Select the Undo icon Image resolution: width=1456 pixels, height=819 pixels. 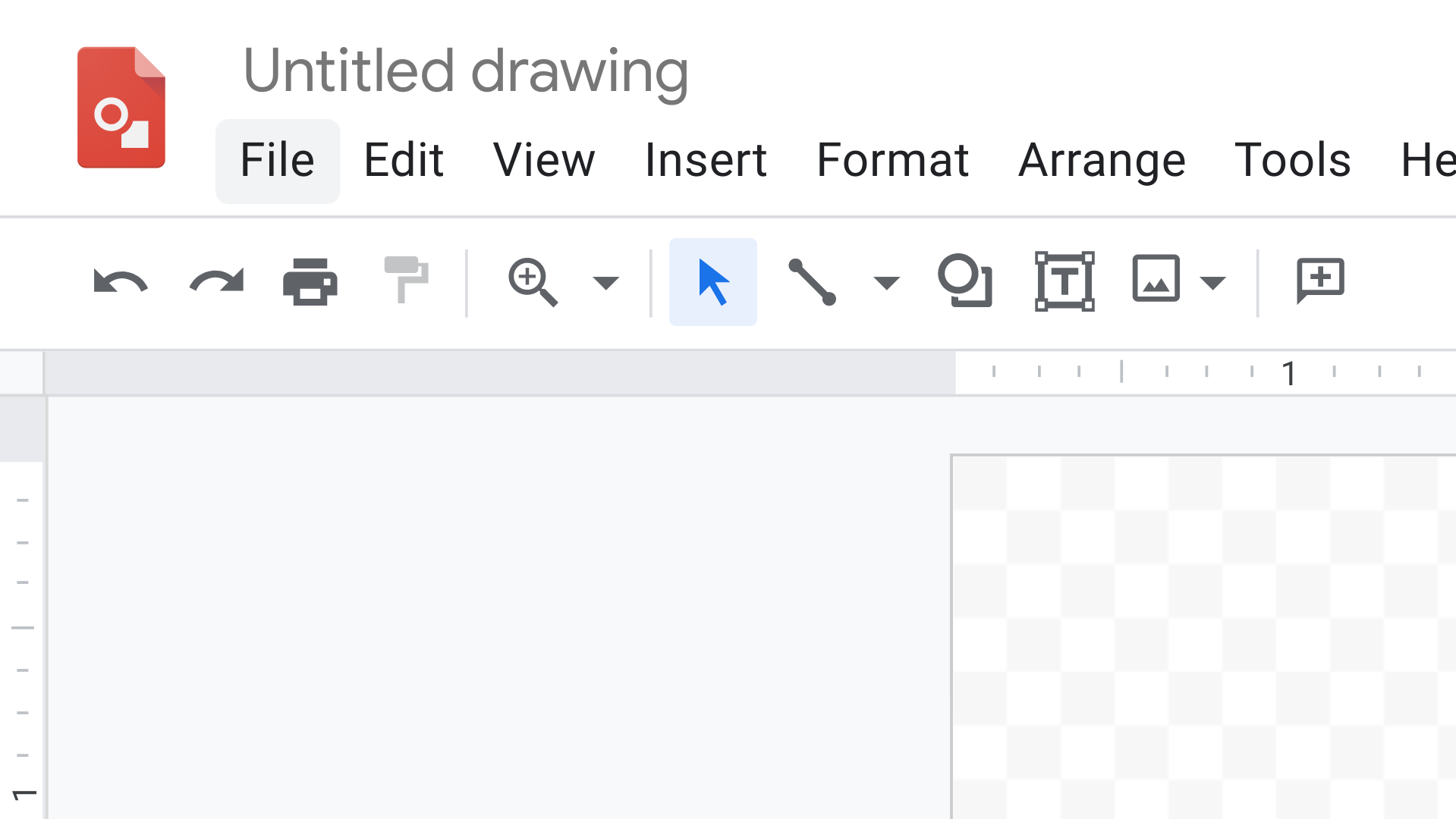(x=120, y=281)
